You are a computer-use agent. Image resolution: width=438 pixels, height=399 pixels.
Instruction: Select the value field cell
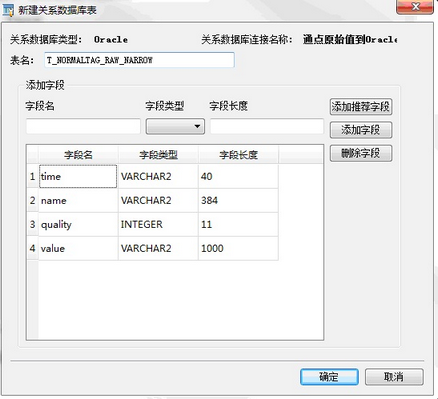coord(78,248)
